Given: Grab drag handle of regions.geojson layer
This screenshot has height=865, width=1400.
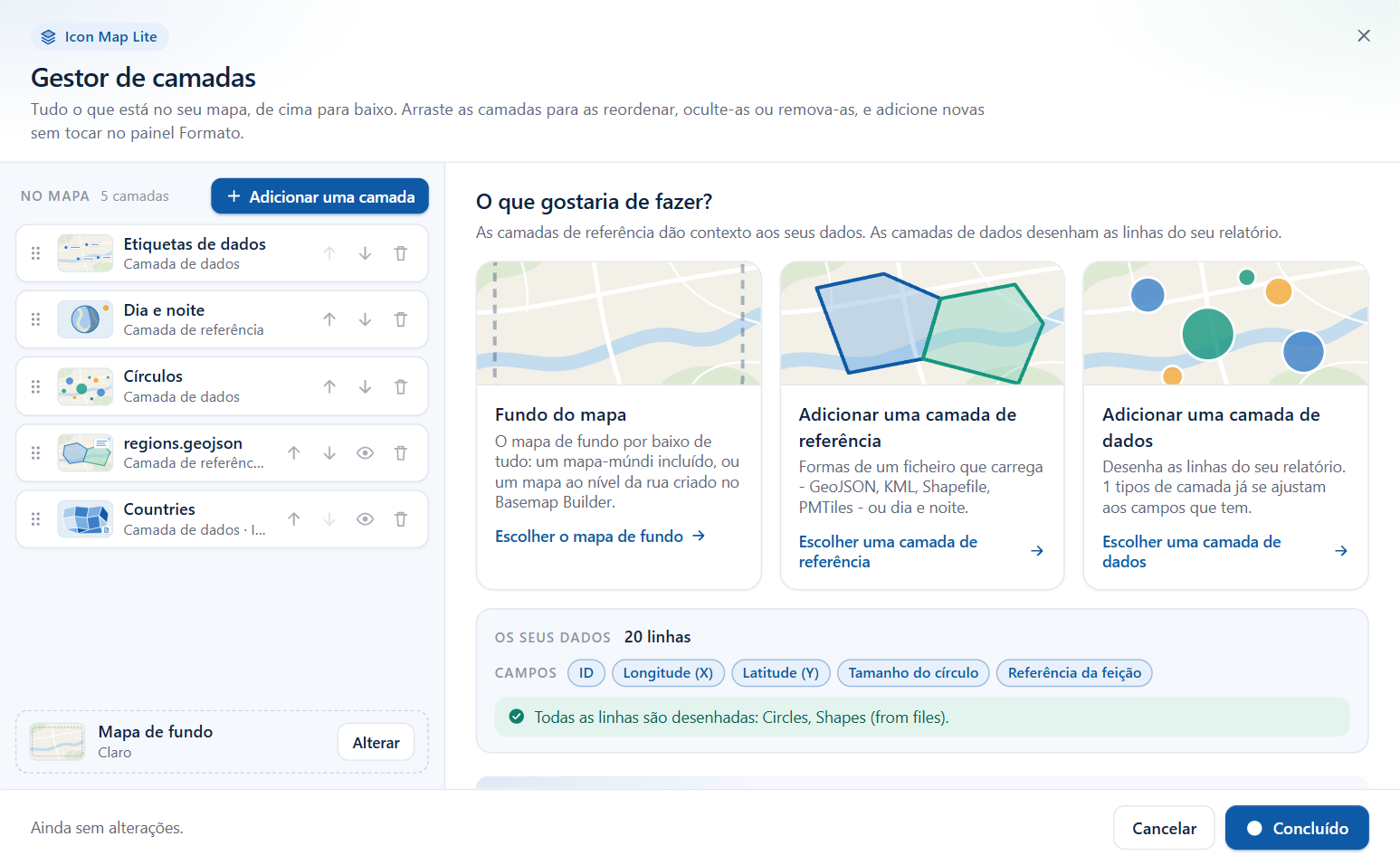Looking at the screenshot, I should 36,452.
